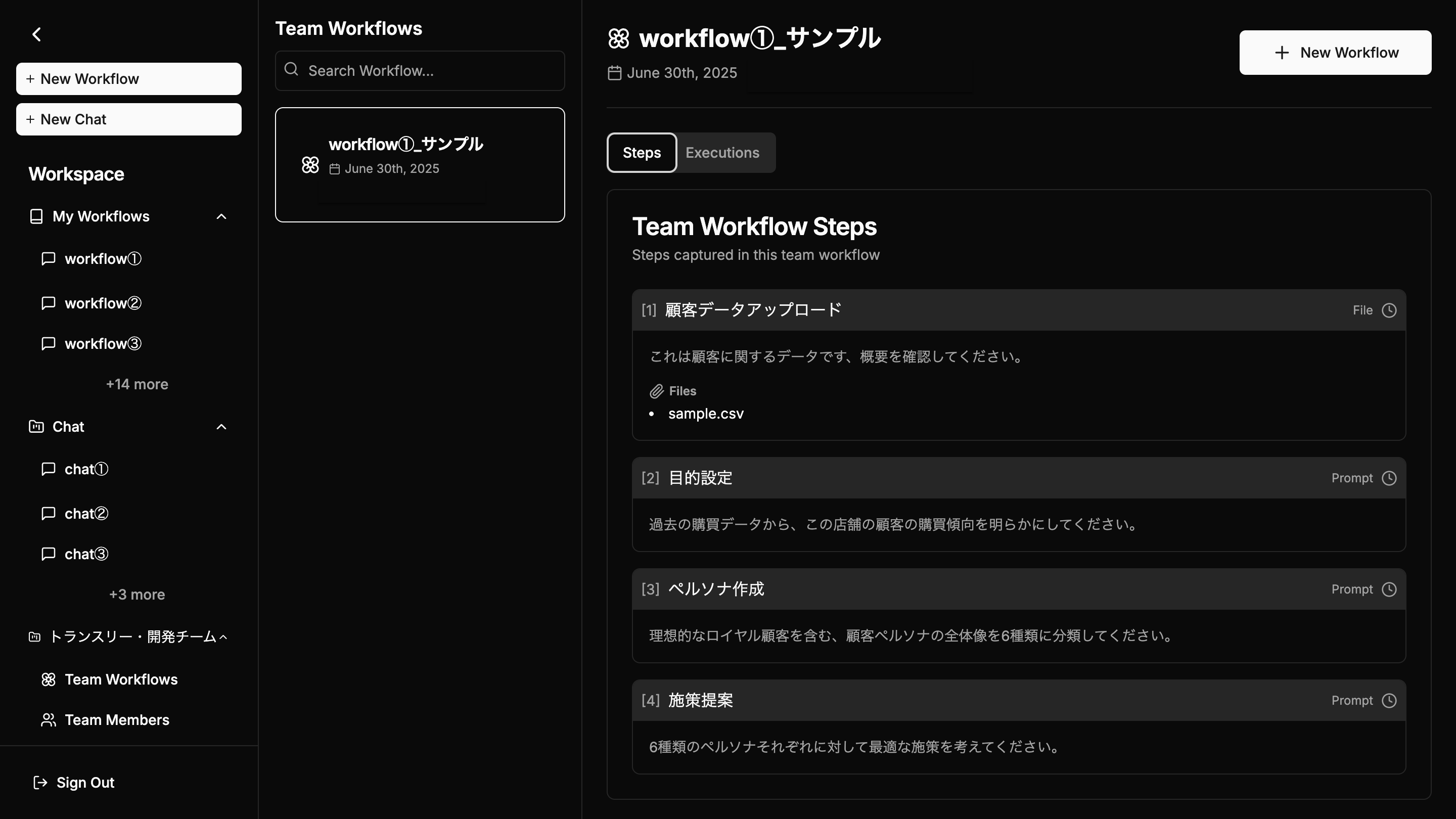Image resolution: width=1456 pixels, height=819 pixels.
Task: Start a New Chat
Action: (128, 119)
